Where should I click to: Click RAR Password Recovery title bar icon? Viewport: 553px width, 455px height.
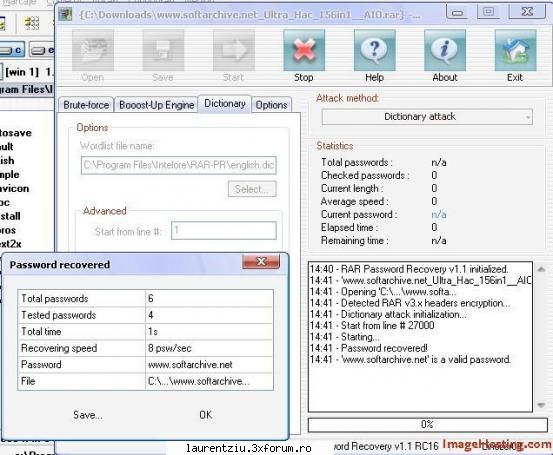pyautogui.click(x=65, y=14)
